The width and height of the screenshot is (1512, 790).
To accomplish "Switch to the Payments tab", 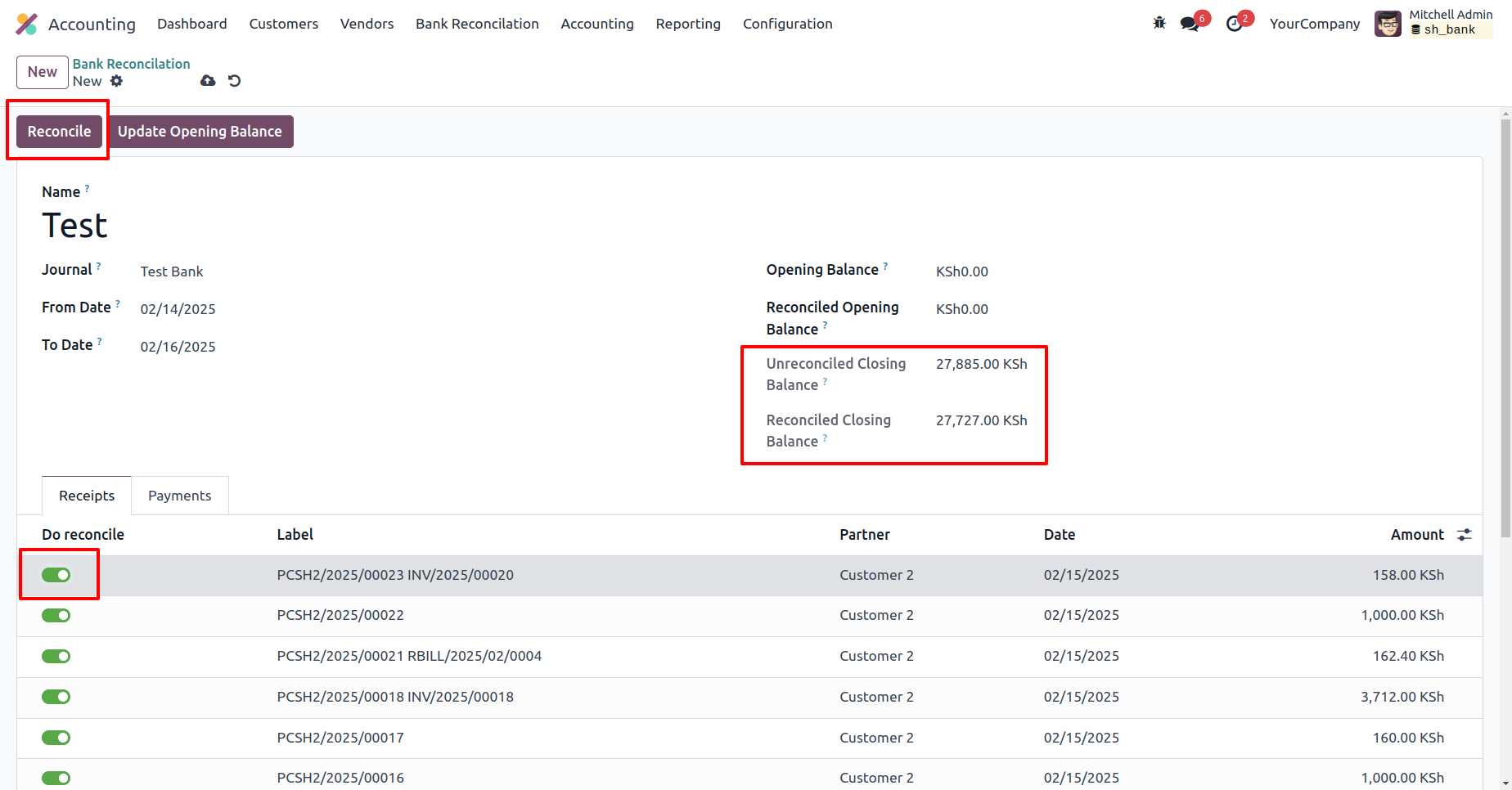I will click(x=179, y=496).
